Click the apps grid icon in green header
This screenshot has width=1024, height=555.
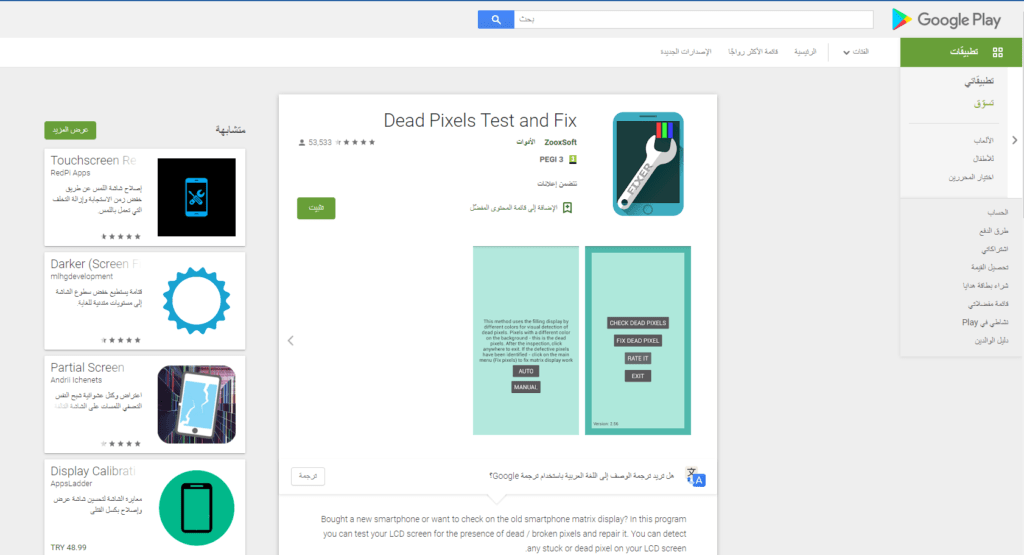coord(997,52)
